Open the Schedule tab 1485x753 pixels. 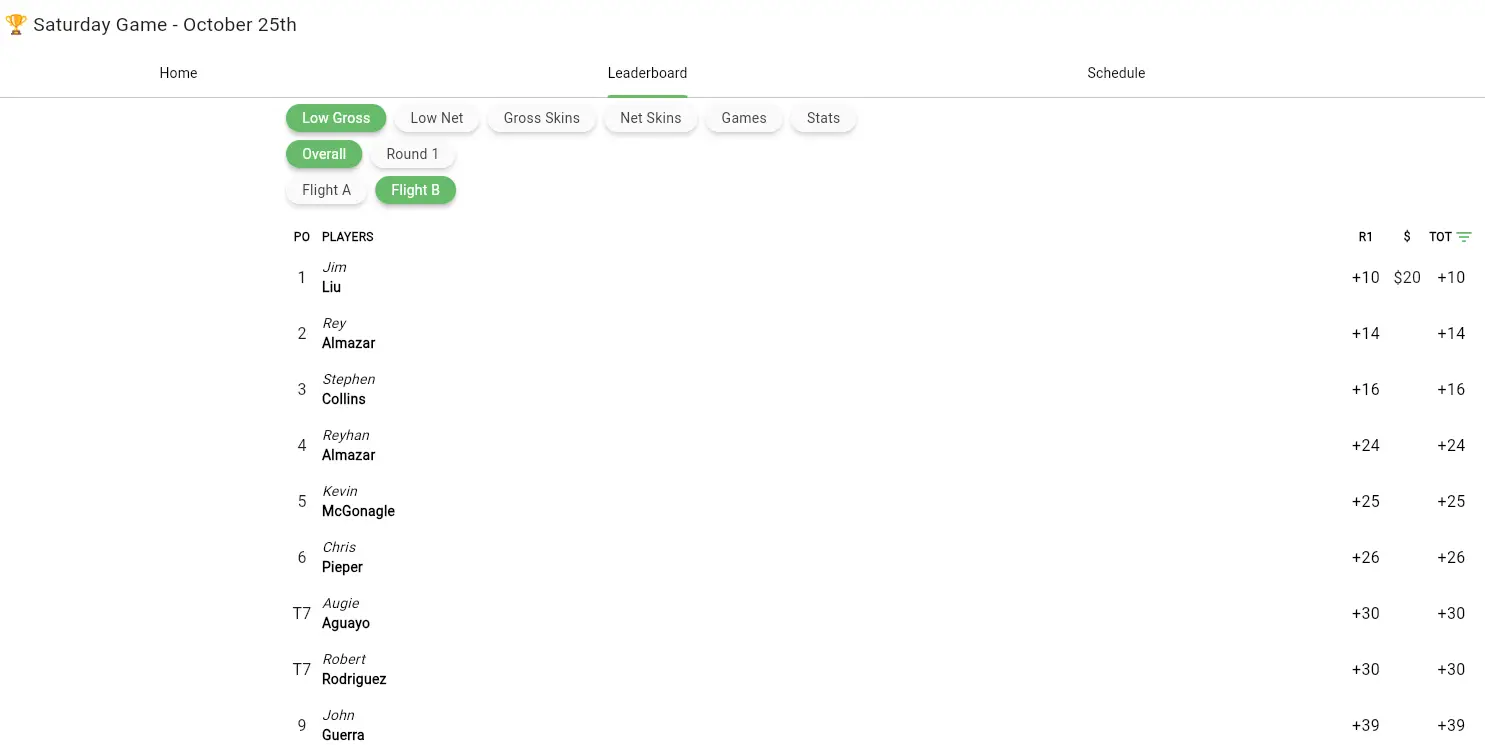tap(1116, 73)
